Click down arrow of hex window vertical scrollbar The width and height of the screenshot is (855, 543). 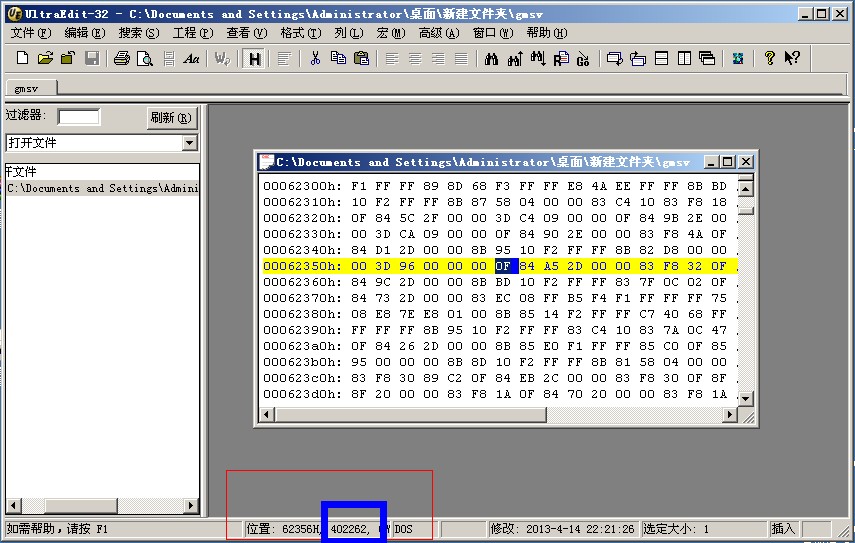click(745, 399)
